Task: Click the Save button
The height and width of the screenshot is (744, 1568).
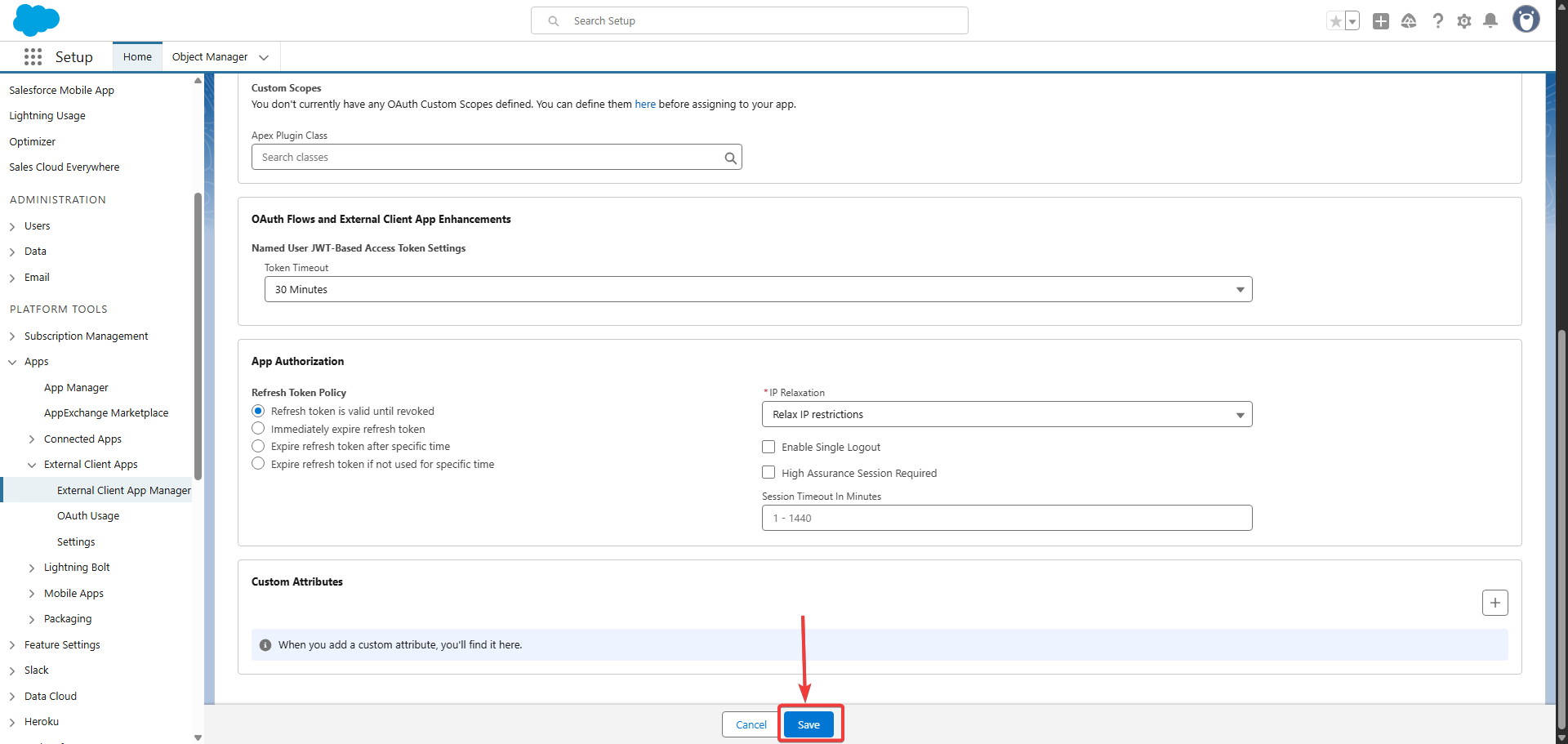Action: click(808, 724)
